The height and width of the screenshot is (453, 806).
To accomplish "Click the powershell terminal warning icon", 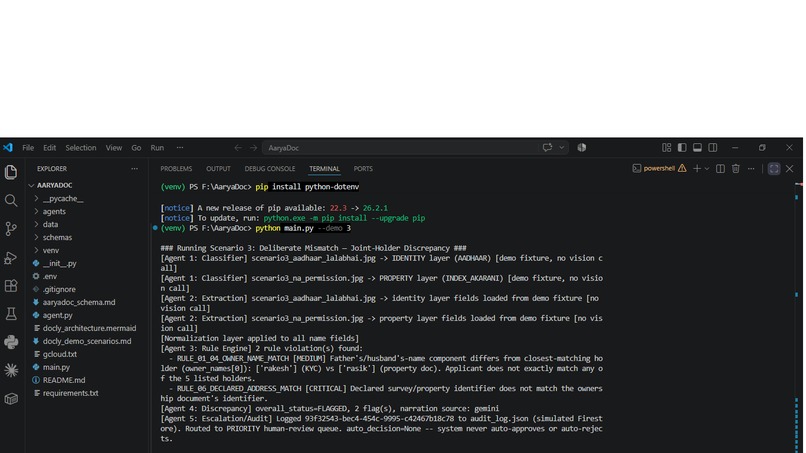I will (x=682, y=169).
